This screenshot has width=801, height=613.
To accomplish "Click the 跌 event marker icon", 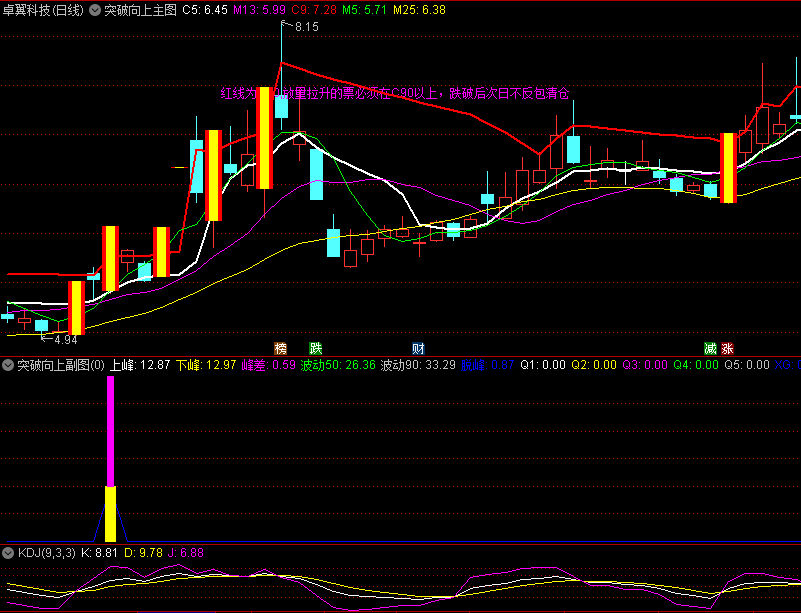I will coord(316,349).
